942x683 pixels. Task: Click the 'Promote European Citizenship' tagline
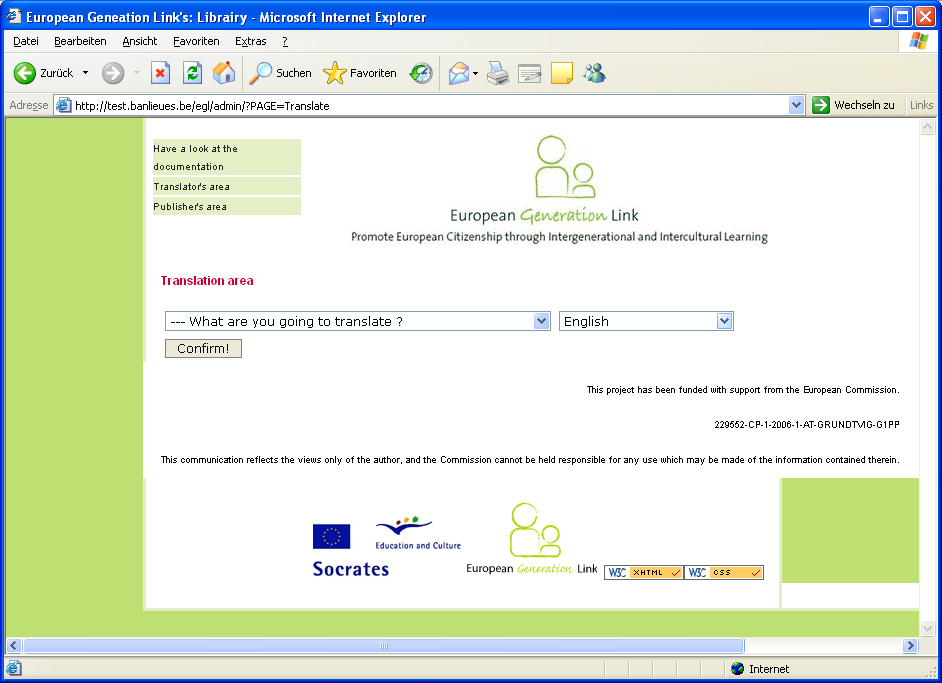point(559,237)
